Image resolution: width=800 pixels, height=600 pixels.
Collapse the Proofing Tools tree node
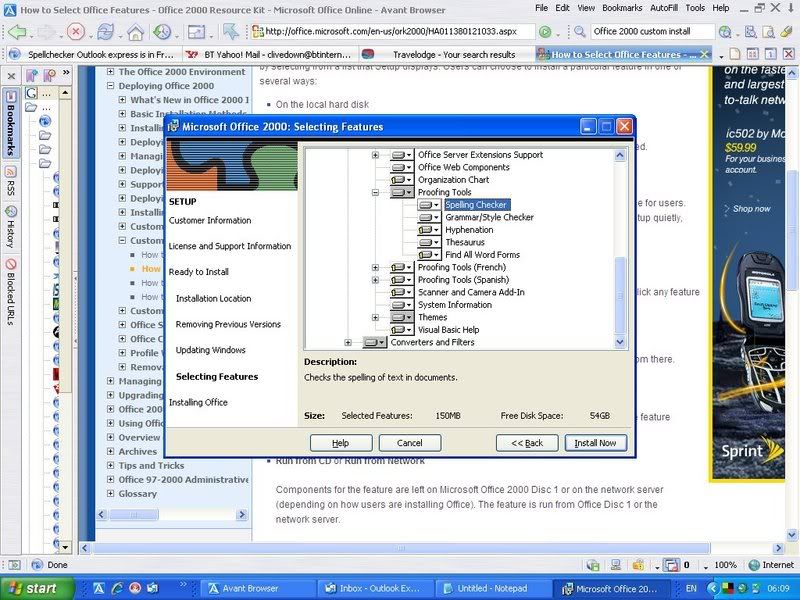pos(376,192)
